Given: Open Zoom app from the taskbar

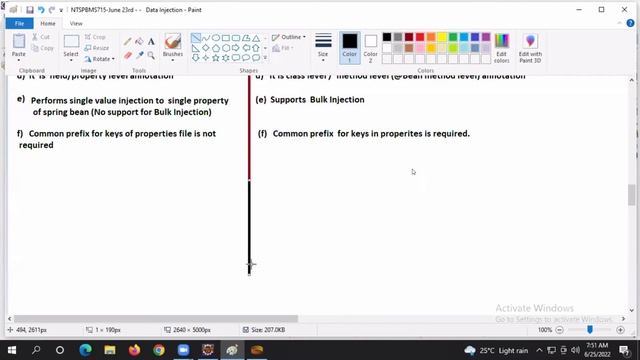Looking at the screenshot, I should coord(183,350).
